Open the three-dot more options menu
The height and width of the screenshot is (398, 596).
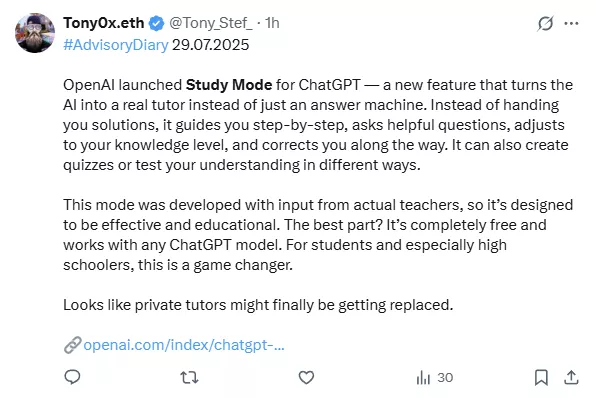pyautogui.click(x=571, y=24)
